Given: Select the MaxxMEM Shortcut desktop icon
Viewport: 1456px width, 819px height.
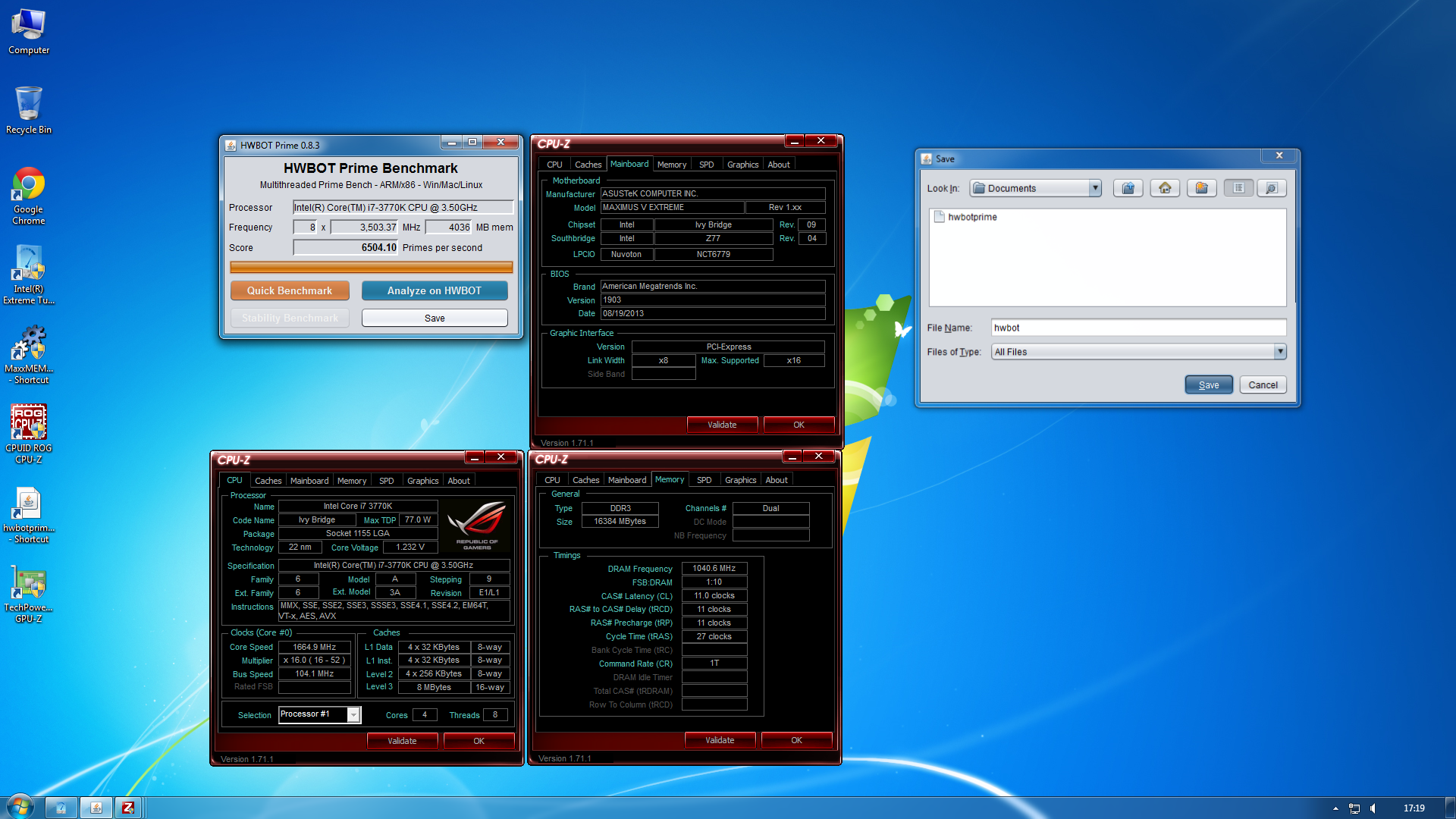Looking at the screenshot, I should coord(29,355).
